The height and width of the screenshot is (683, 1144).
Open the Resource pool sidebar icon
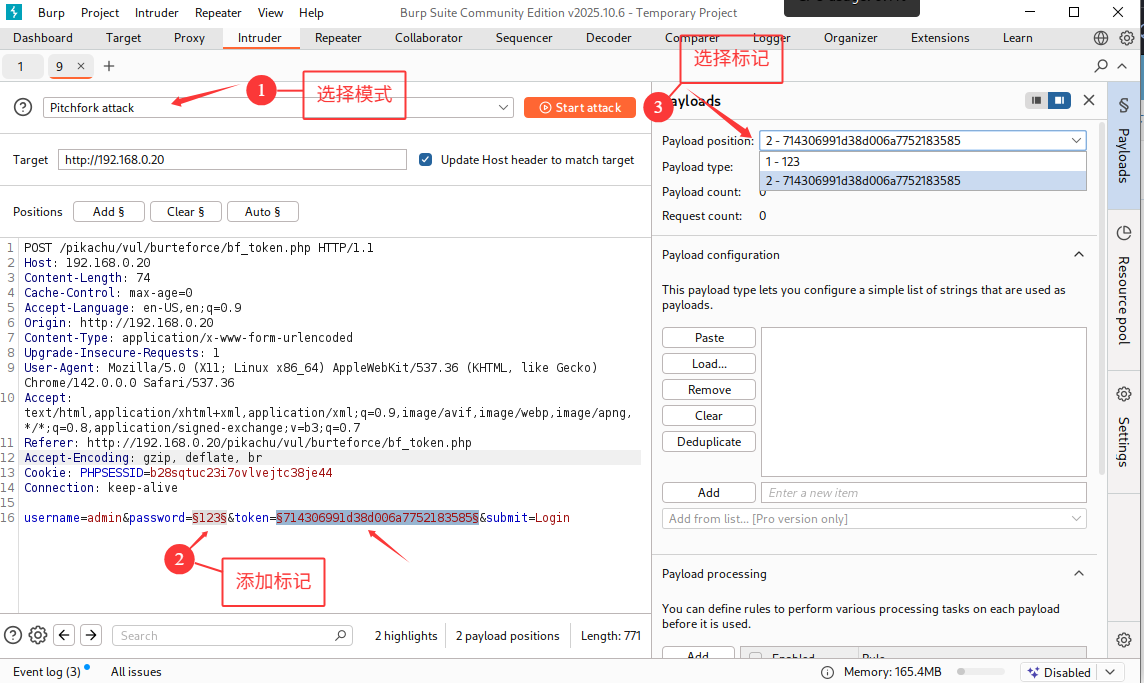point(1124,233)
